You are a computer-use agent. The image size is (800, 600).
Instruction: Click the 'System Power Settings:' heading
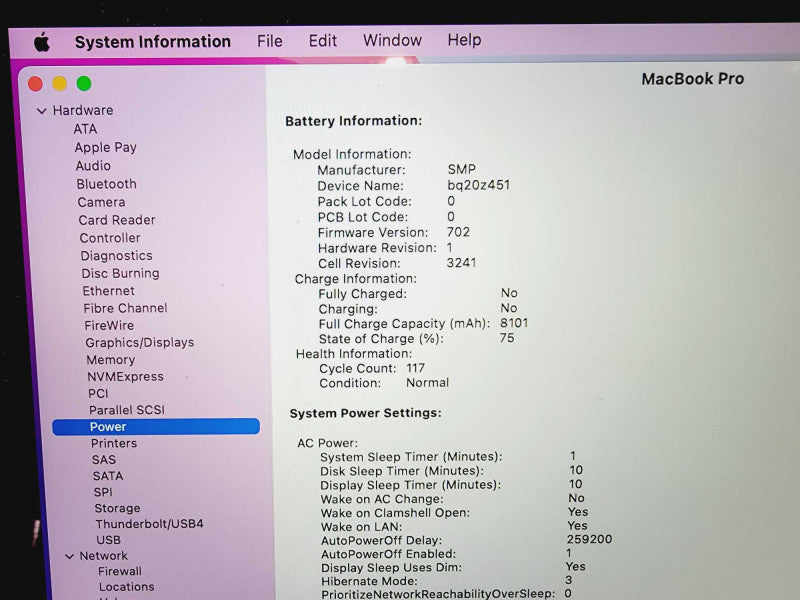pos(366,413)
